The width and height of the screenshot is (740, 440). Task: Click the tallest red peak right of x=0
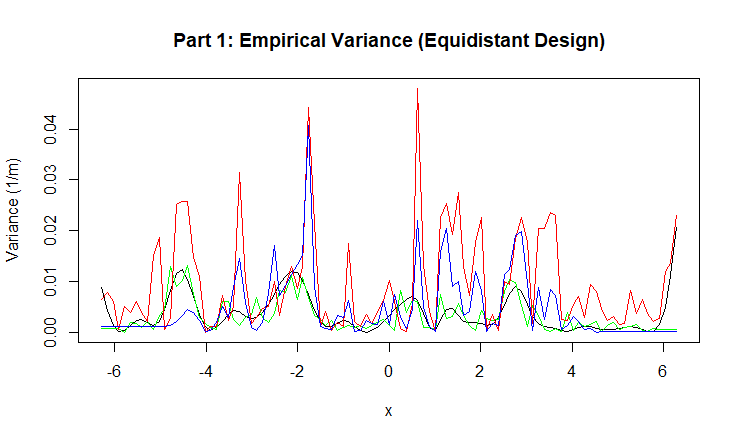pyautogui.click(x=417, y=90)
